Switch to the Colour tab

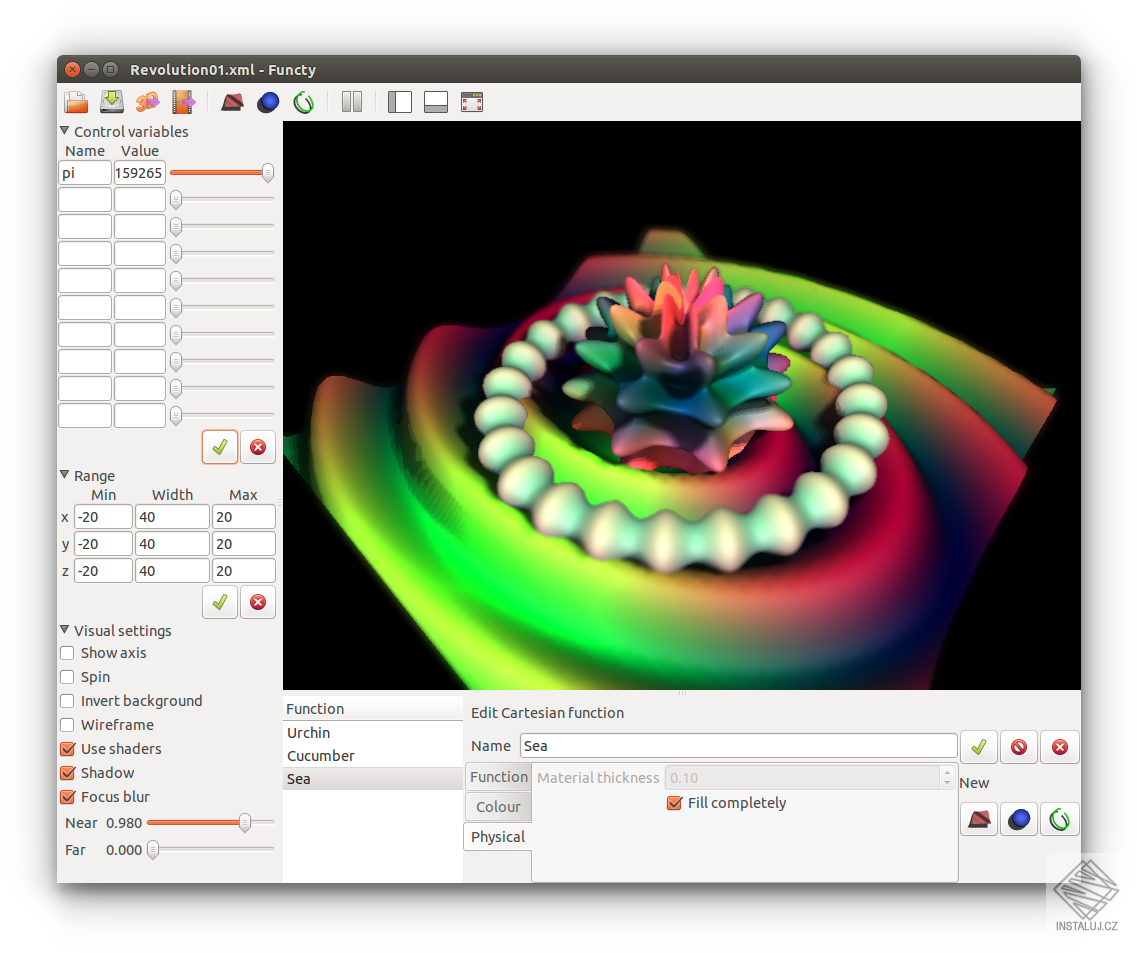498,807
